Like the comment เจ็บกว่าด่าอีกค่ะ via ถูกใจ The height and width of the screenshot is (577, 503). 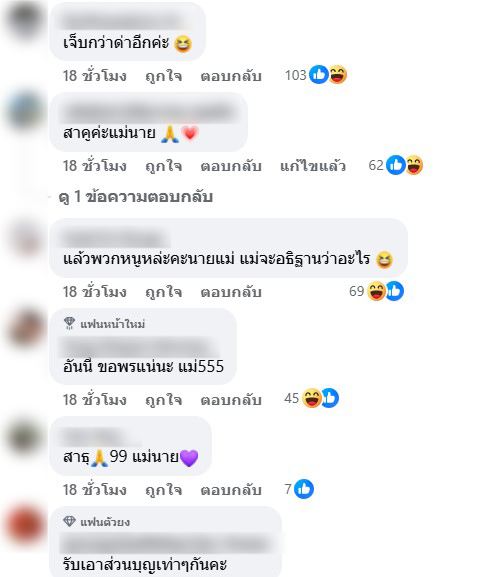[x=163, y=76]
